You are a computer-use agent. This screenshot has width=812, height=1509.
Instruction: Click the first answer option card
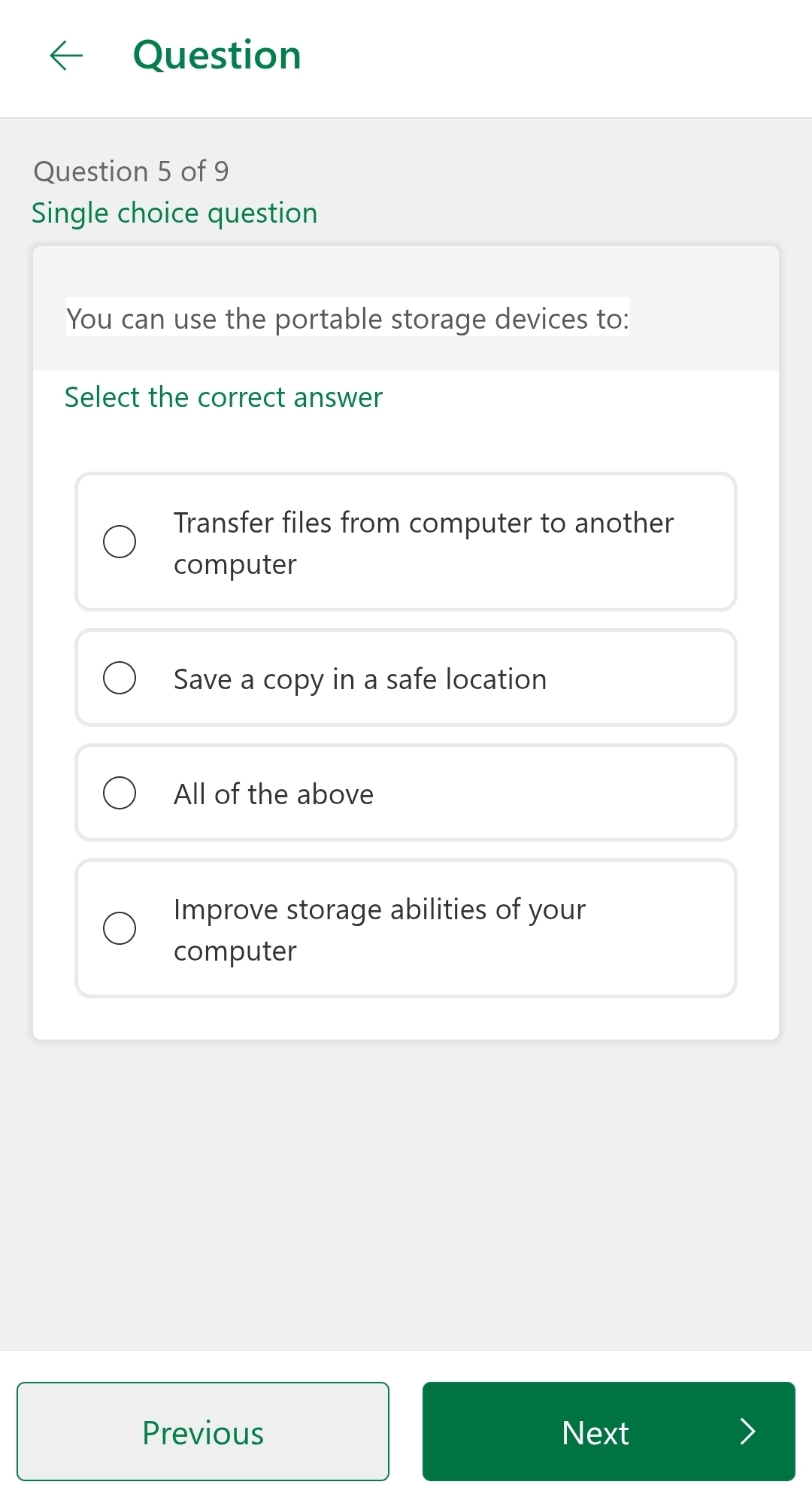point(406,540)
